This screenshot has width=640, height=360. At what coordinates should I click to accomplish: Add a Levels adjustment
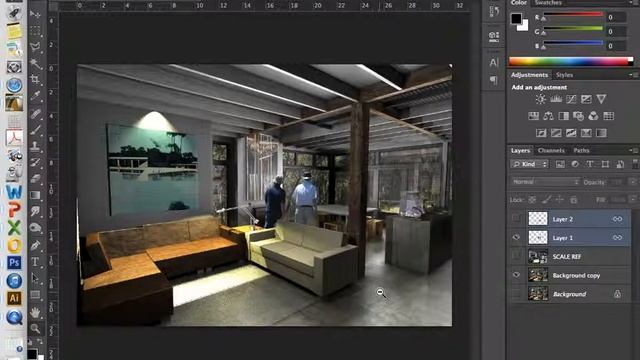(x=556, y=99)
